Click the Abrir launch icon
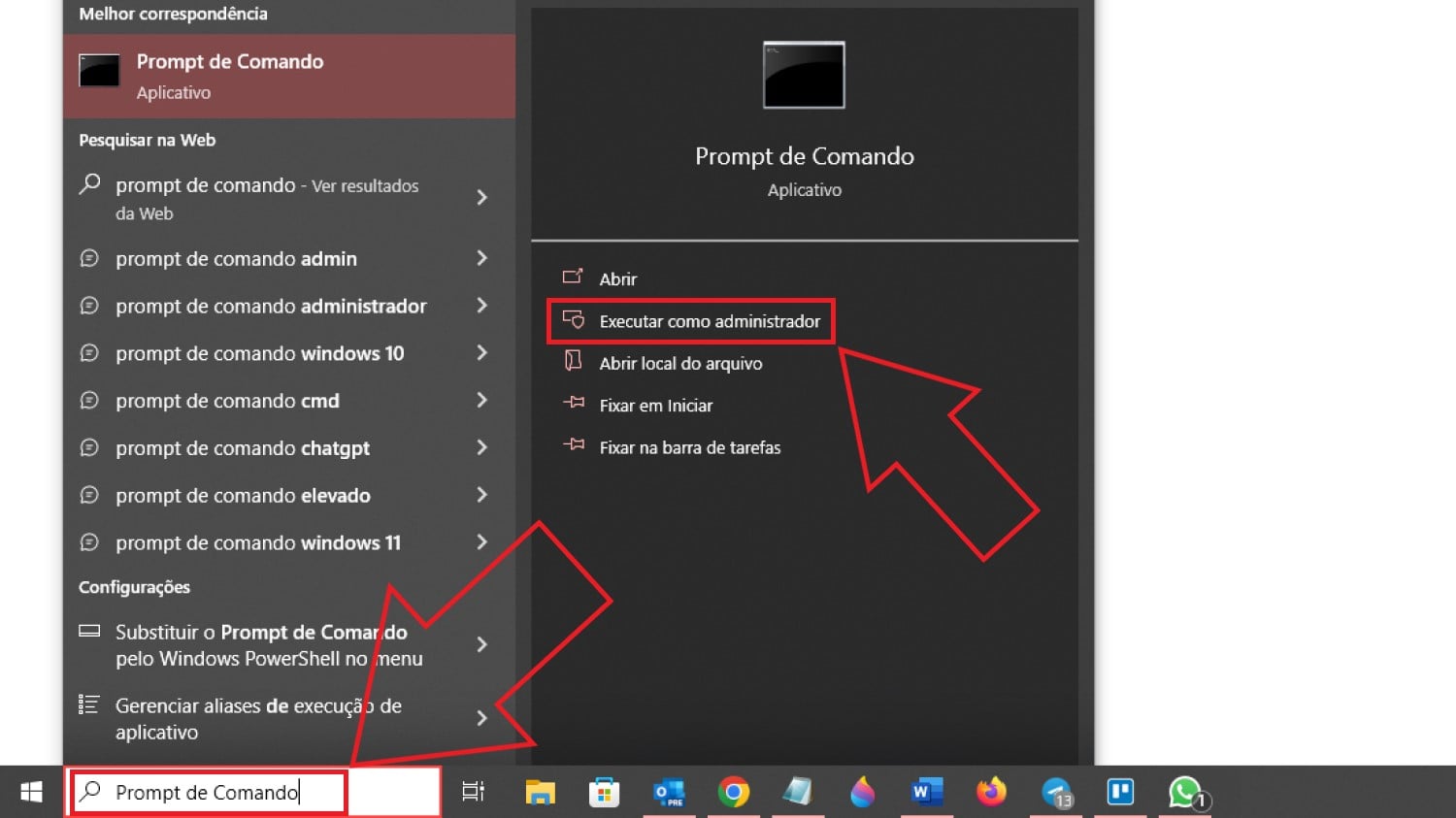The height and width of the screenshot is (818, 1456). coord(573,277)
